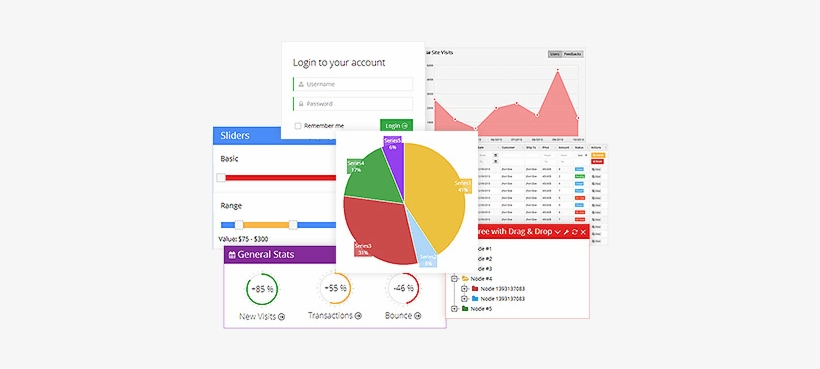Click the green +85 % dial

tap(262, 289)
